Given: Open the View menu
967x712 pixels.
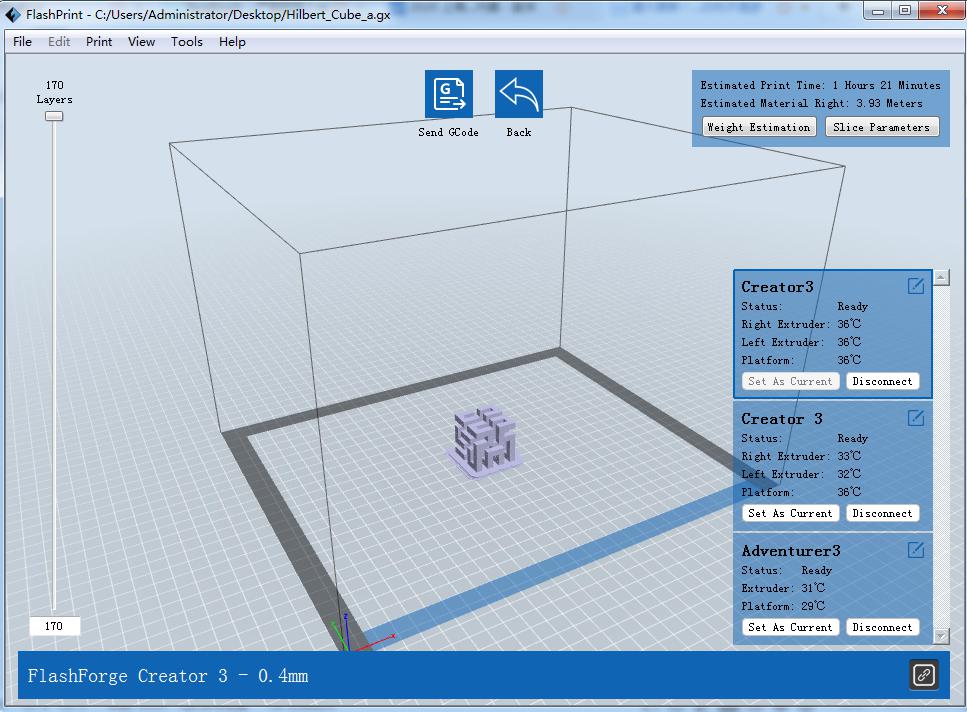Looking at the screenshot, I should (x=141, y=41).
